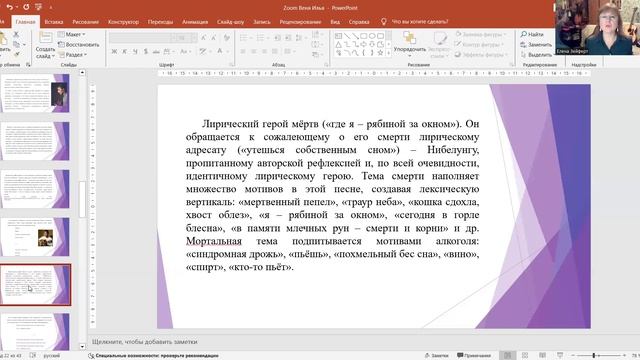This screenshot has width=640, height=360.
Task: Click the zoom slider in status bar
Action: click(598, 356)
